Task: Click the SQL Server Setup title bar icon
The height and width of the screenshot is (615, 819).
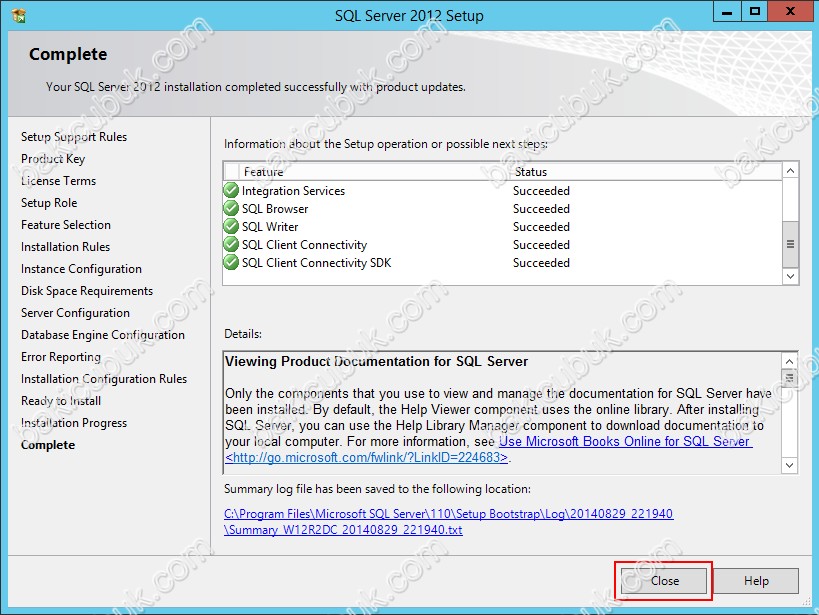Action: (18, 16)
